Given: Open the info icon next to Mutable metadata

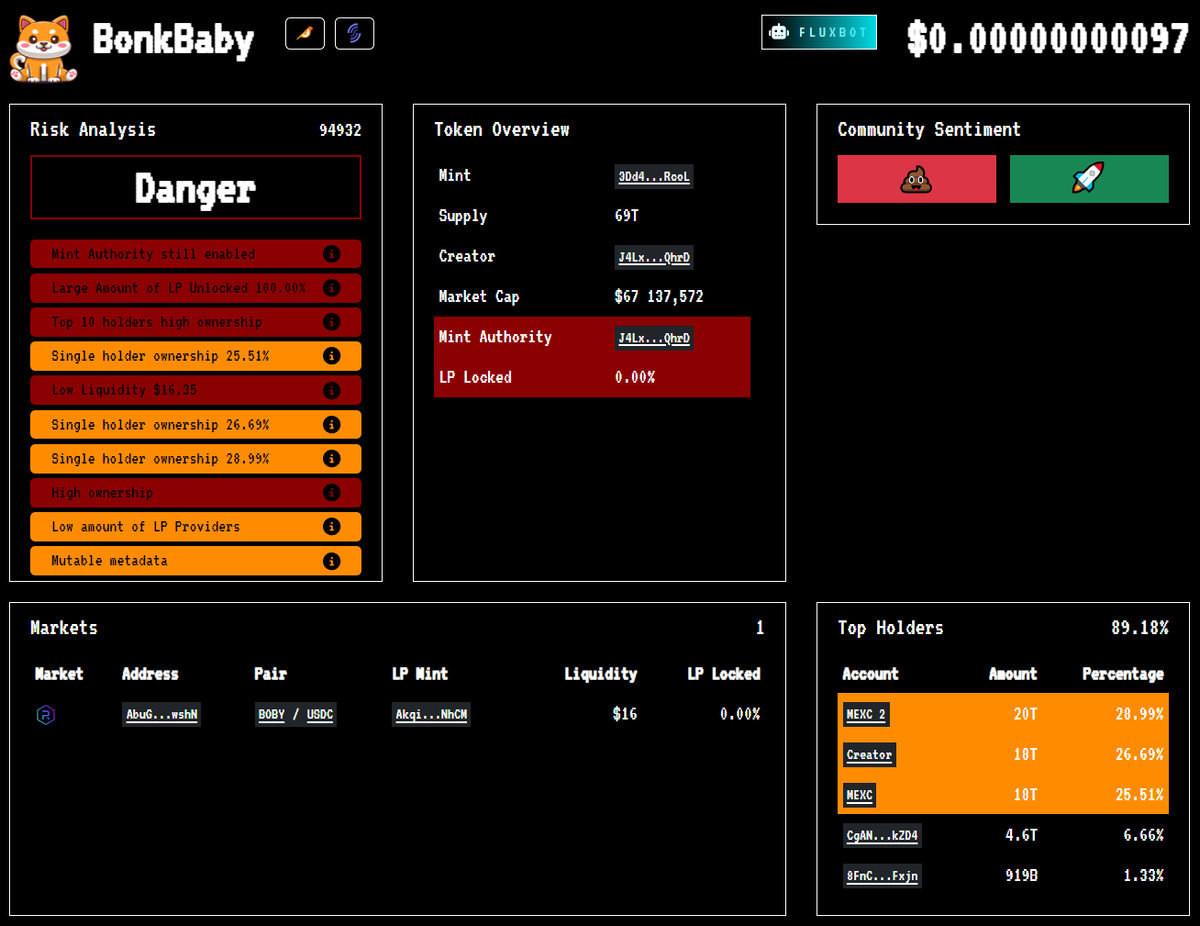Looking at the screenshot, I should point(331,560).
